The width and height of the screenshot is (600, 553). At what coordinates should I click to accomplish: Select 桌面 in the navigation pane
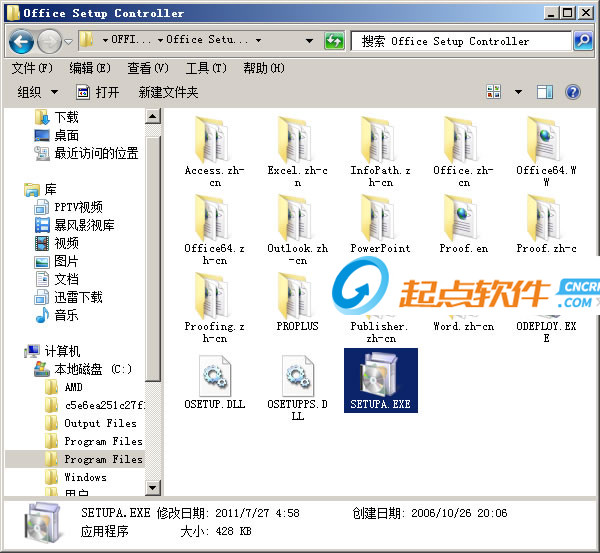pyautogui.click(x=57, y=135)
